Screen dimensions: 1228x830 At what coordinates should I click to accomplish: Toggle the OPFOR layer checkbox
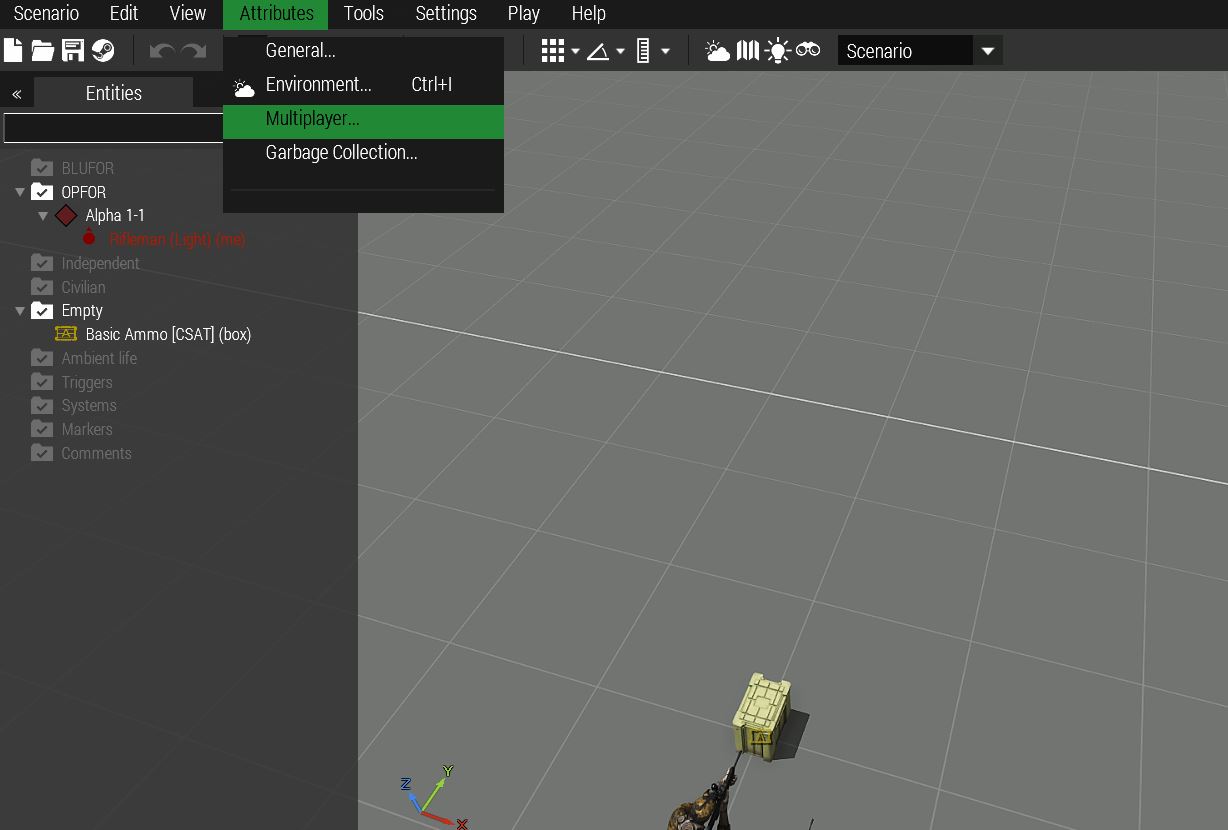click(42, 192)
